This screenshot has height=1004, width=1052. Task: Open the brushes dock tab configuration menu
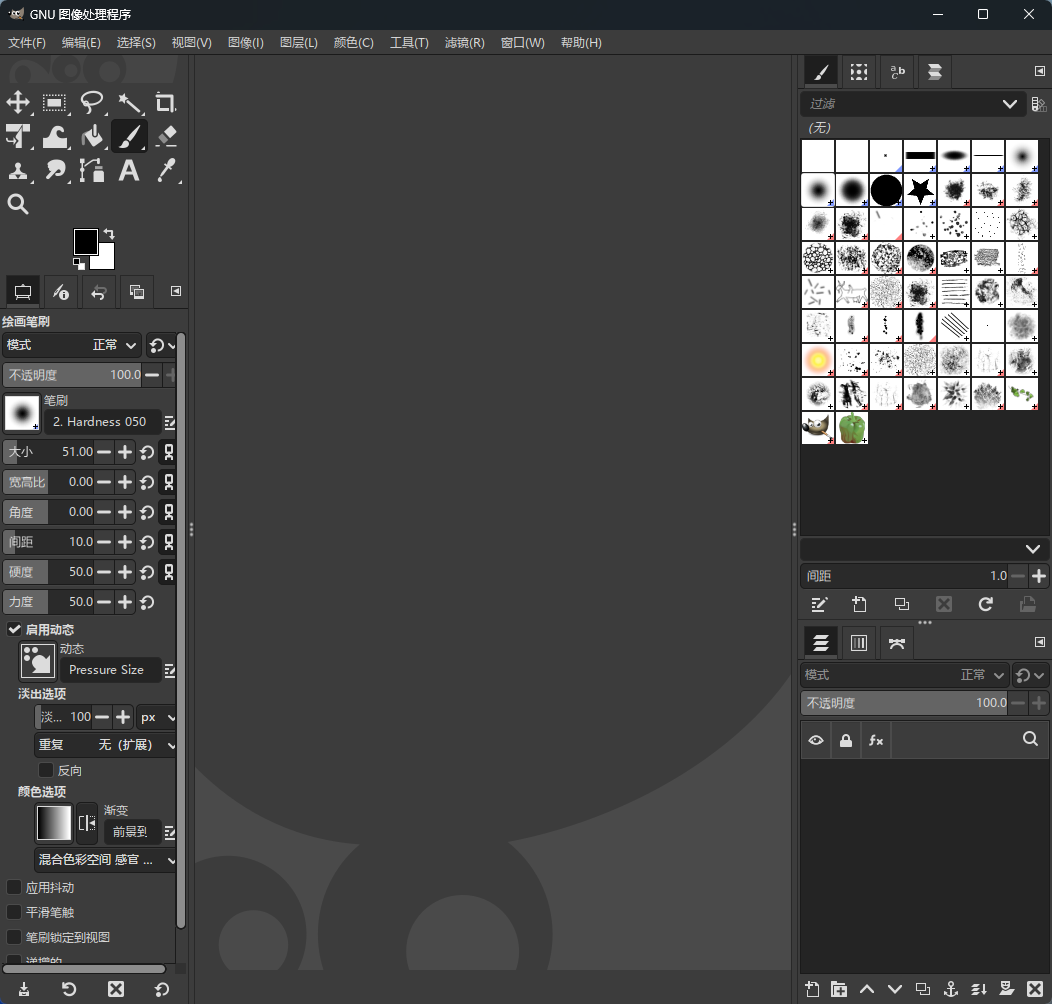1039,71
